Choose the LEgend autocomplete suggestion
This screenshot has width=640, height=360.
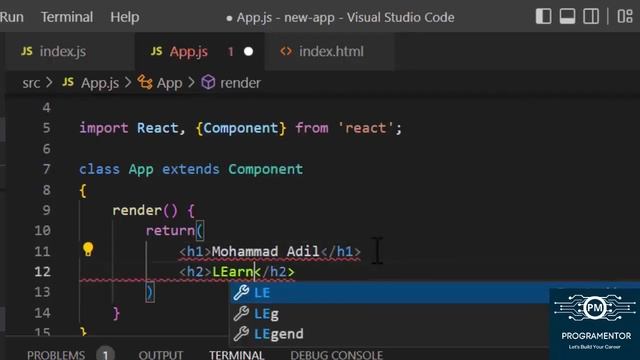(389, 334)
